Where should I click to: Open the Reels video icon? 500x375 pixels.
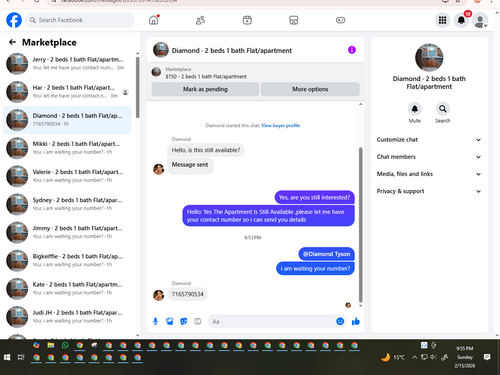click(x=247, y=20)
